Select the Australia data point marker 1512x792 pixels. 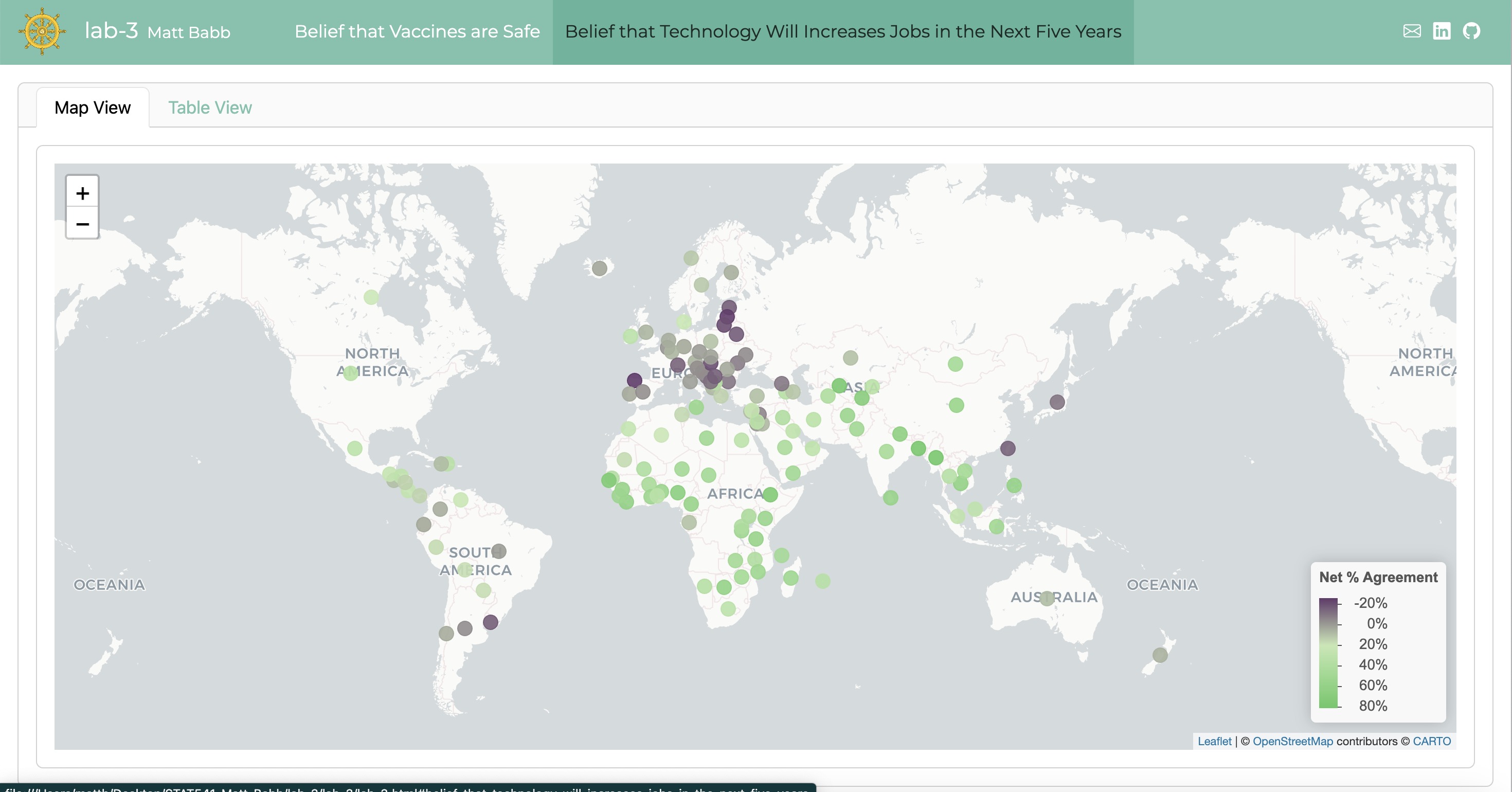coord(1047,599)
